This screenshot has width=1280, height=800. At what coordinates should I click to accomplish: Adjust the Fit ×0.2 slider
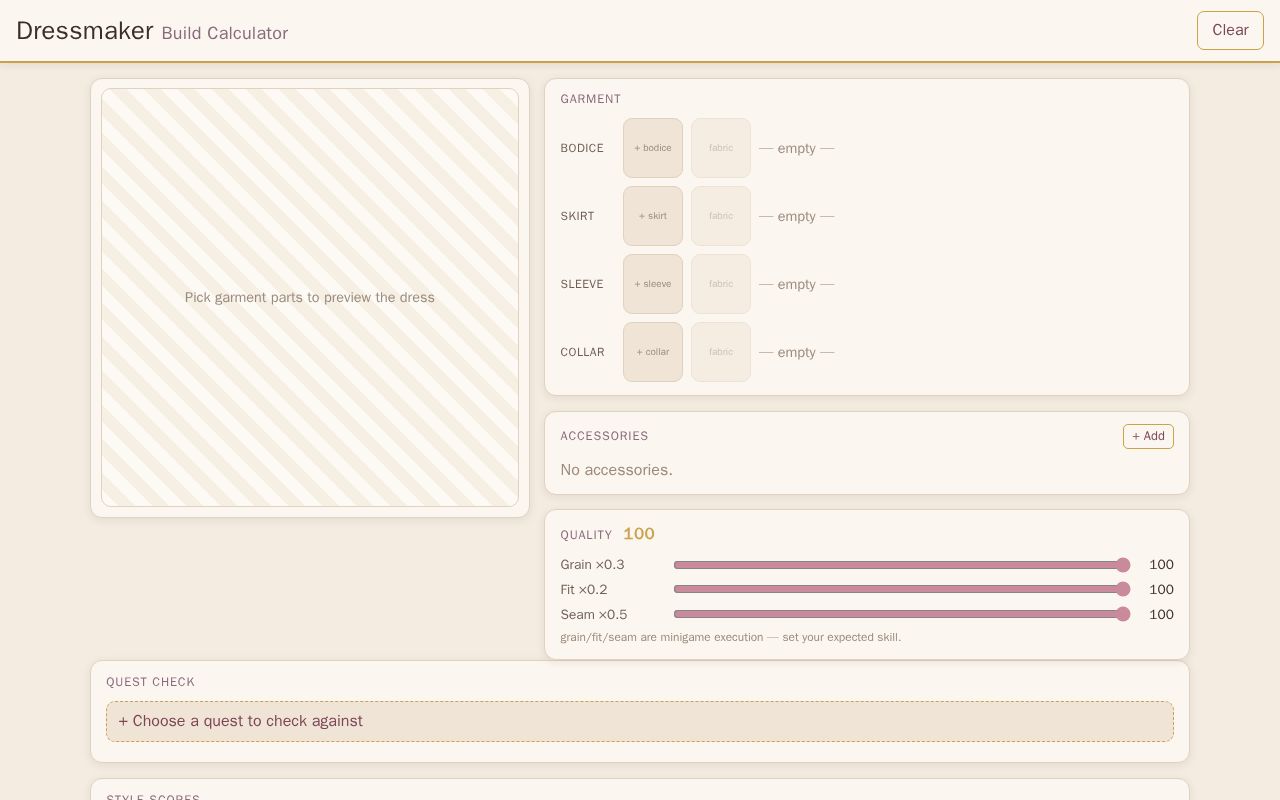(x=902, y=590)
